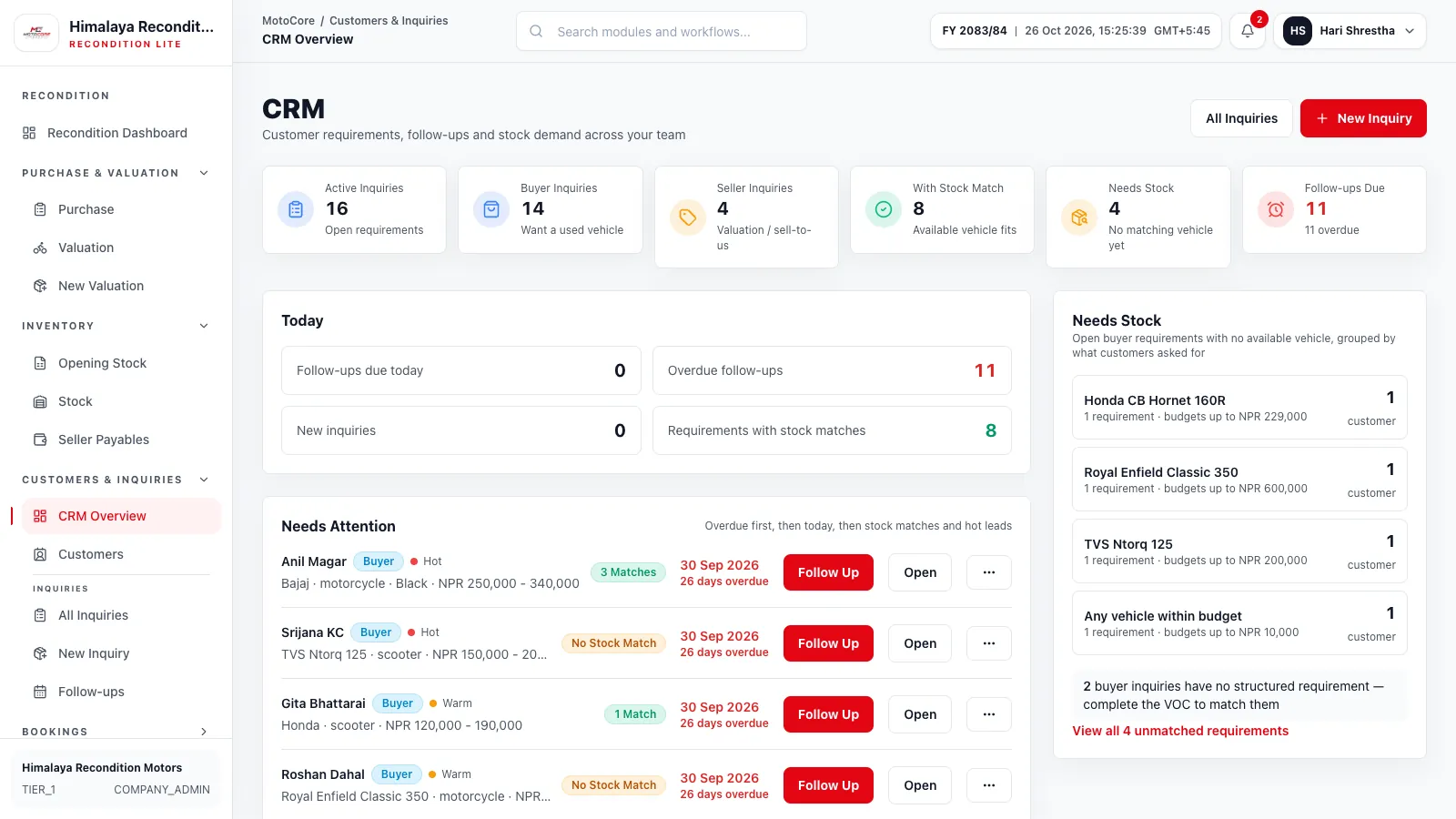The image size is (1456, 819).
Task: Open more options for Gita Bhattarai
Action: pyautogui.click(x=989, y=714)
